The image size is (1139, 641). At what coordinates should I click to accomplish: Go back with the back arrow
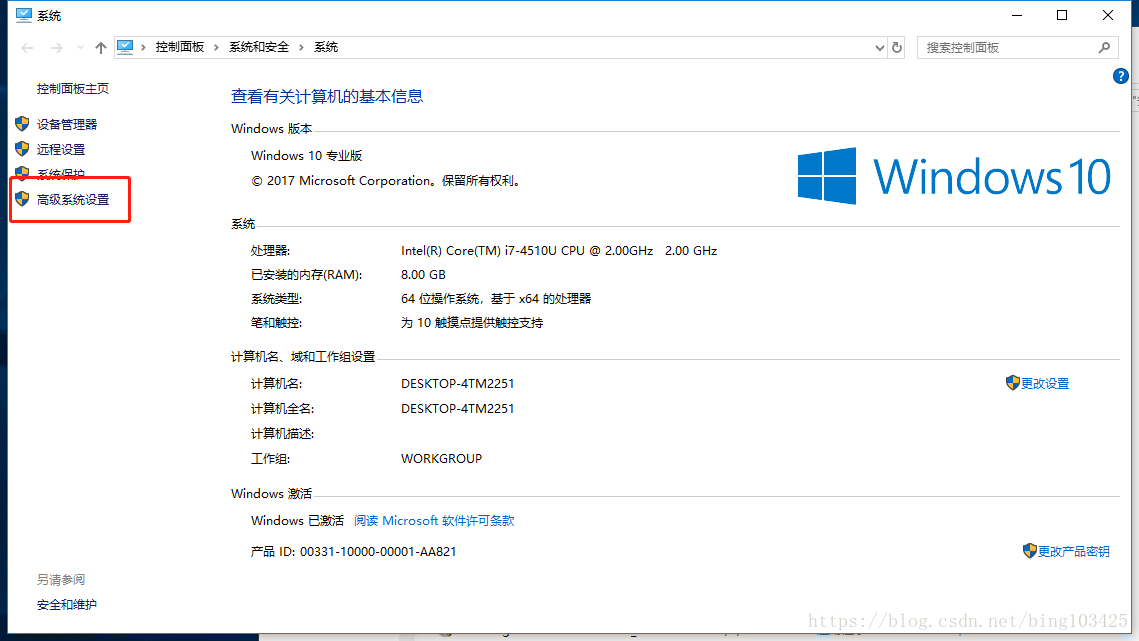pyautogui.click(x=28, y=48)
